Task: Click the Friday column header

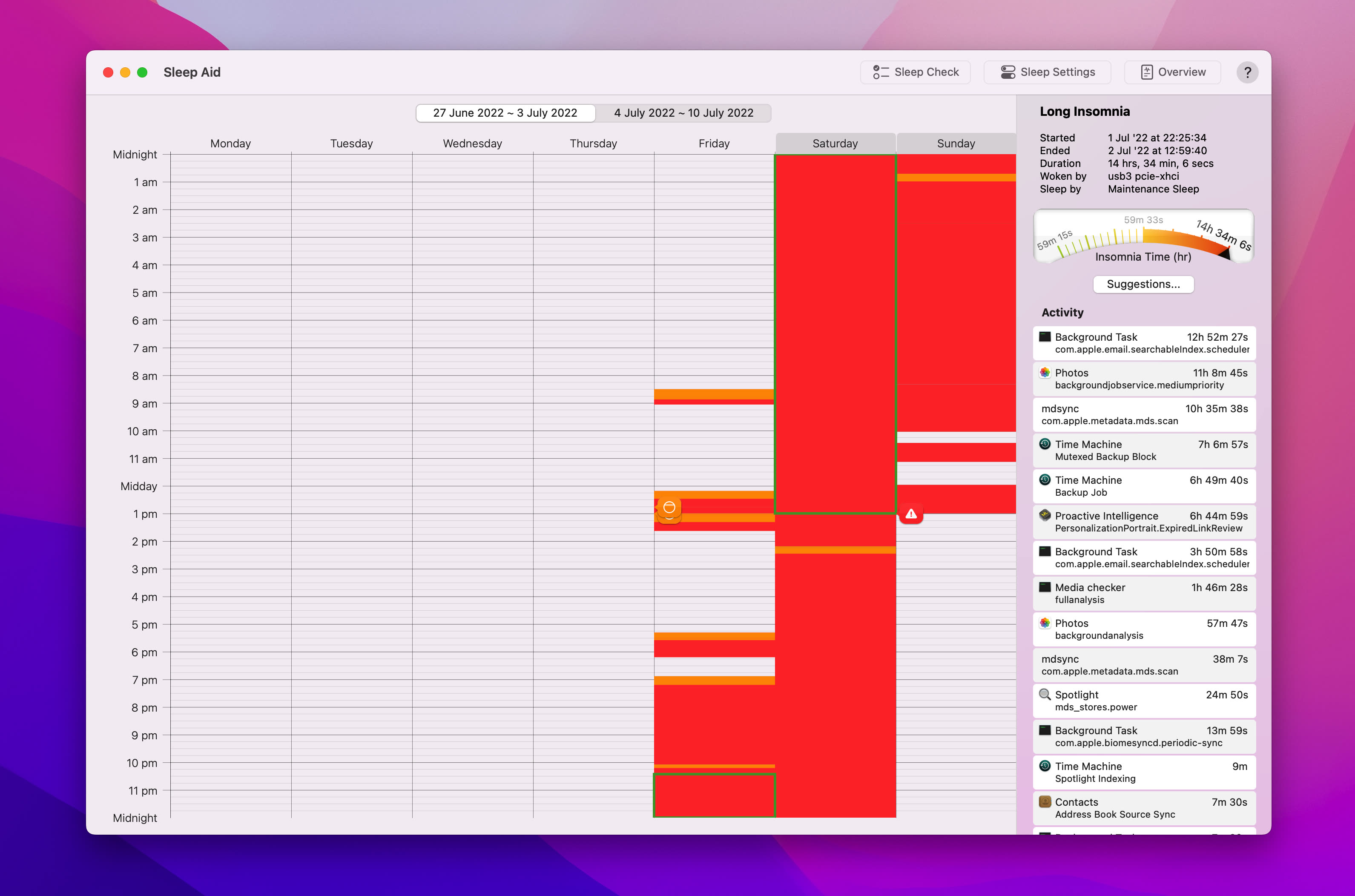Action: [x=714, y=144]
